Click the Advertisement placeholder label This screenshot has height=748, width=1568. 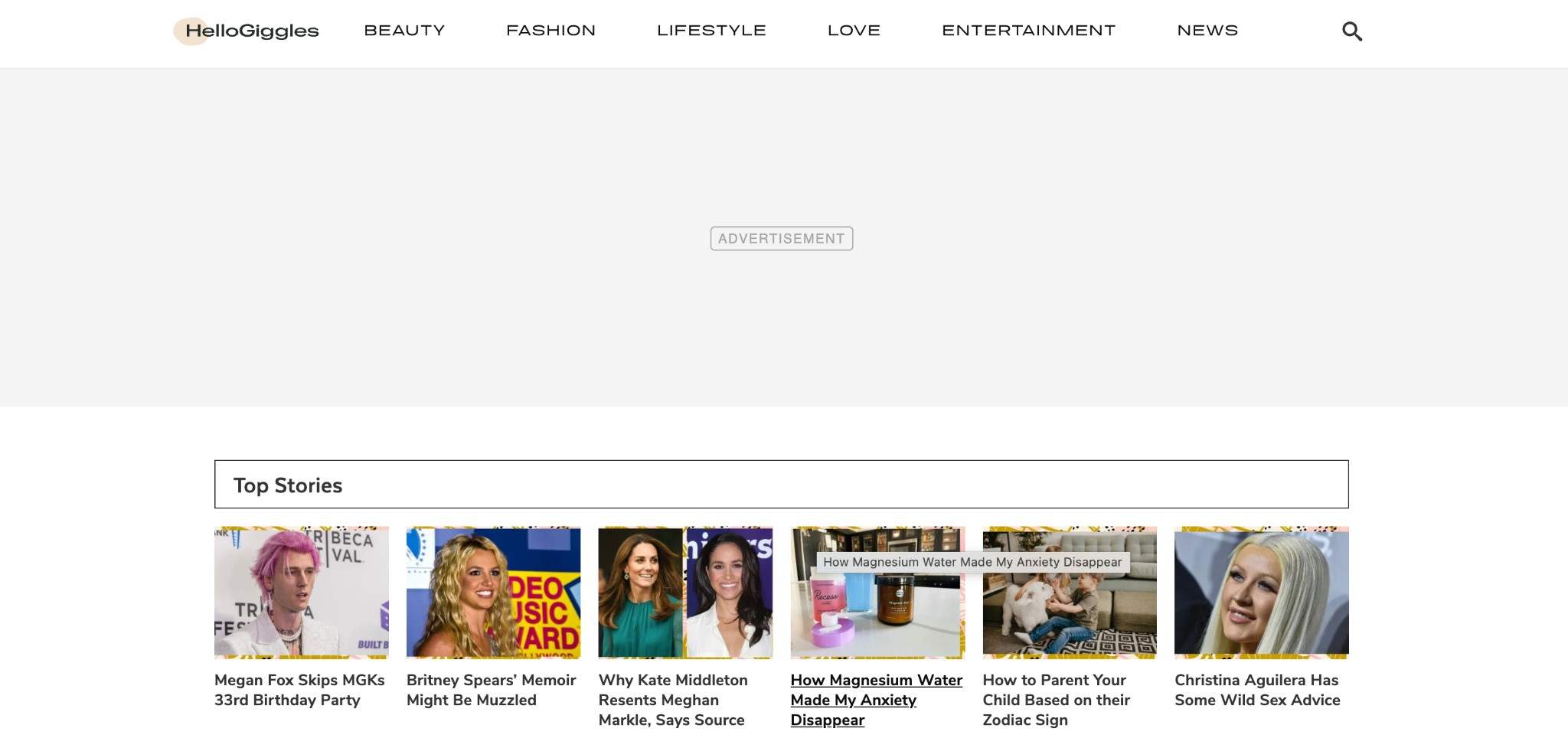(782, 239)
